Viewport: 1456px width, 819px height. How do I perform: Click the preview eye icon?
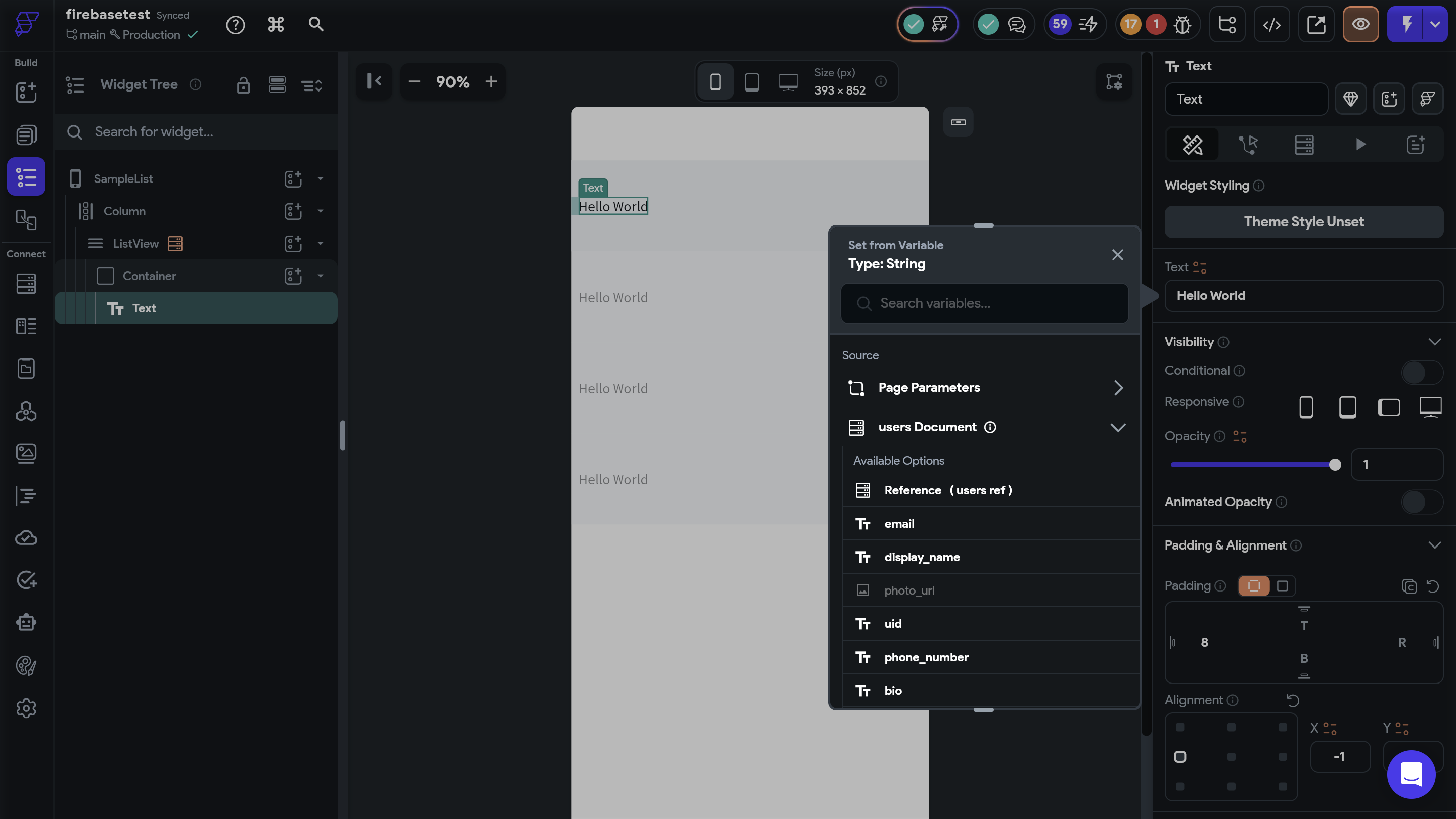pyautogui.click(x=1360, y=24)
